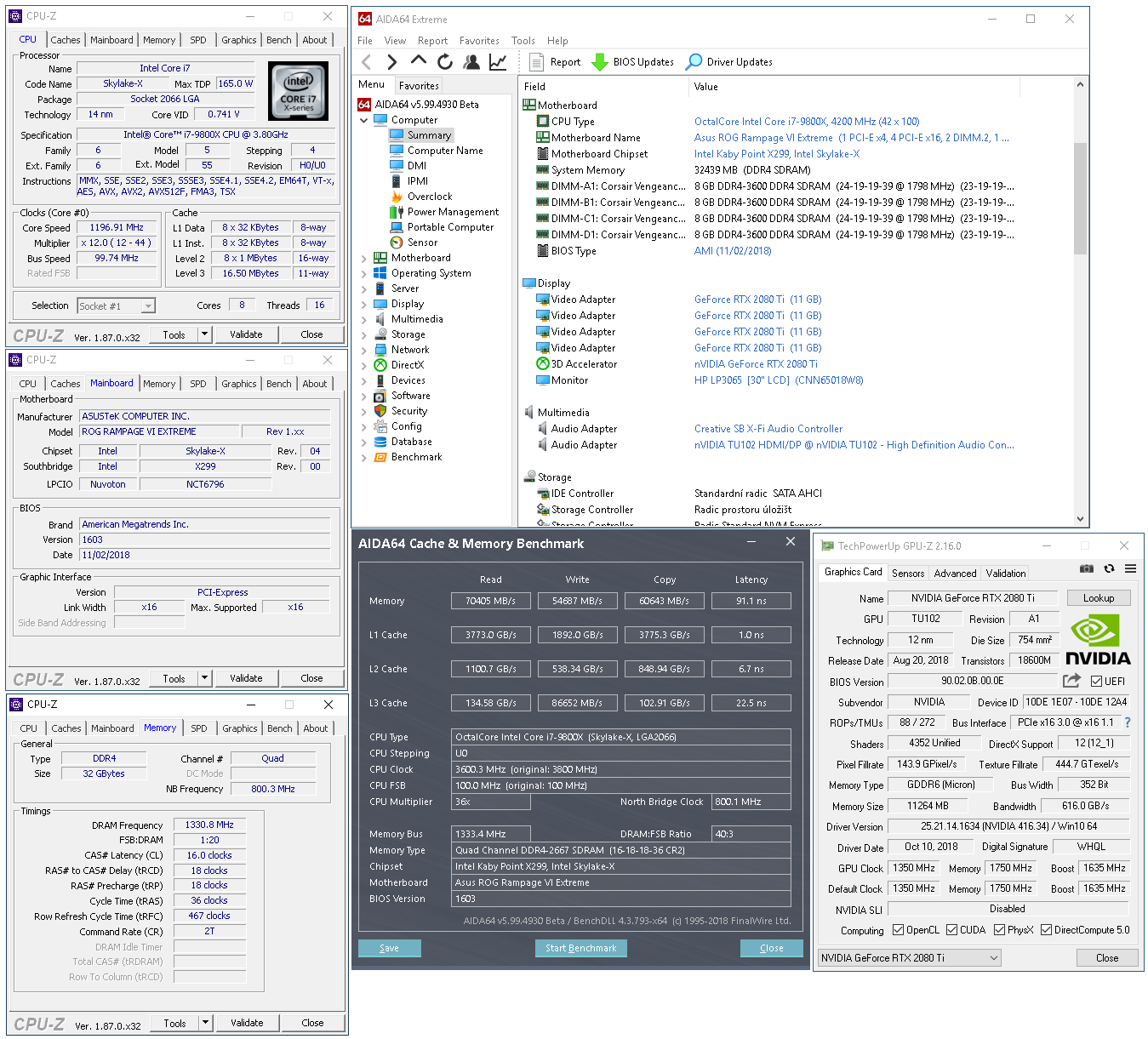Image resolution: width=1148 pixels, height=1039 pixels.
Task: Expand the Motherboard node in AIDA64 tree
Action: [x=364, y=258]
